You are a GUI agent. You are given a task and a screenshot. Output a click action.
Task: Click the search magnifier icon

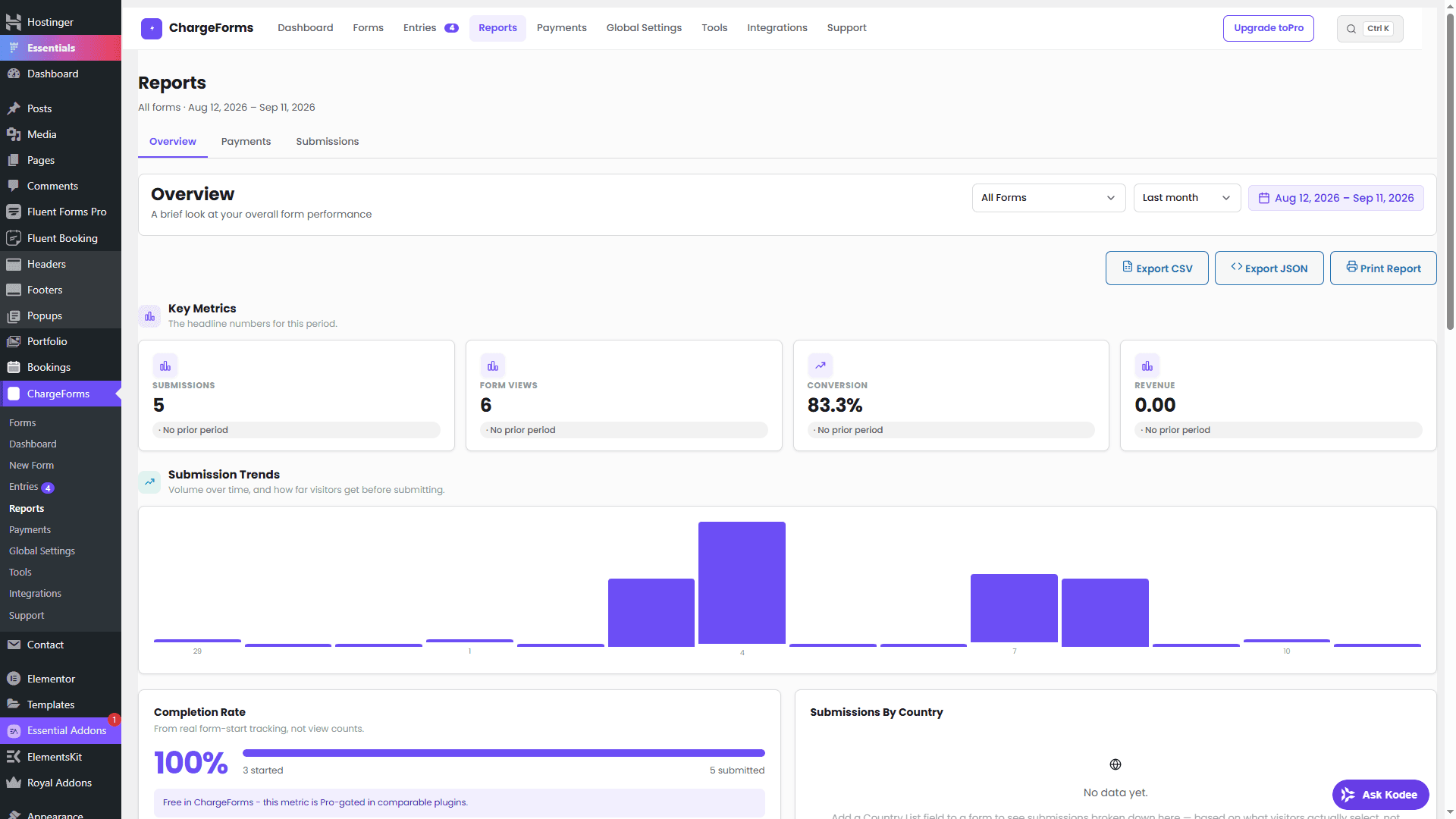[x=1351, y=29]
